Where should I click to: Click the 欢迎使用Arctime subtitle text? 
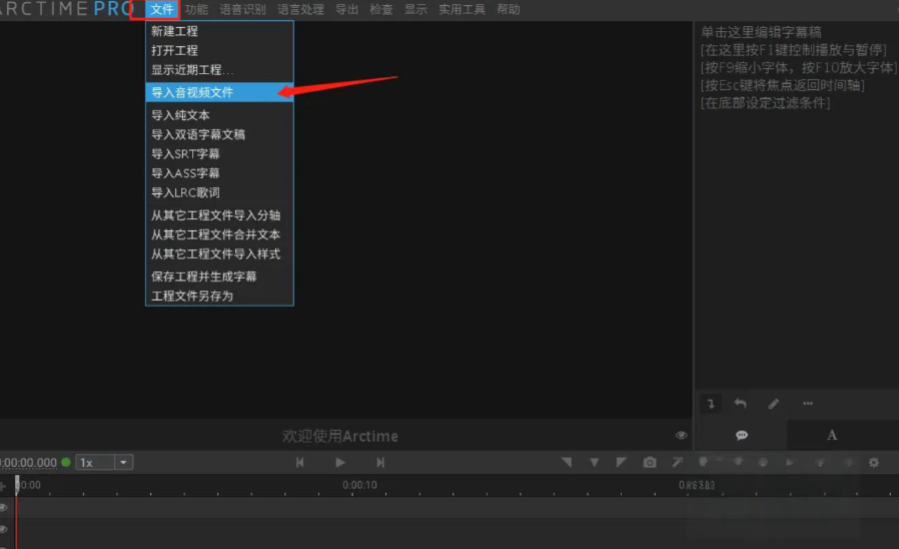340,436
